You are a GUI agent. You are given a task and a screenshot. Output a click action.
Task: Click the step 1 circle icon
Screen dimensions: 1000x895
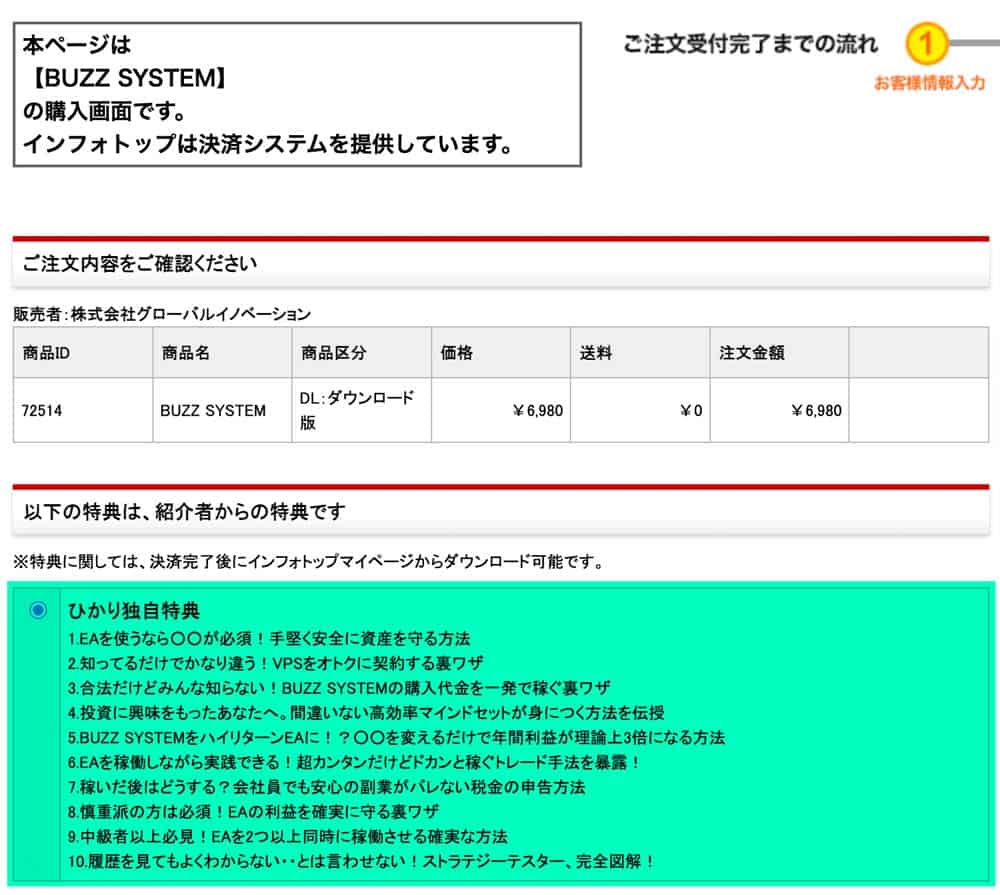[927, 43]
